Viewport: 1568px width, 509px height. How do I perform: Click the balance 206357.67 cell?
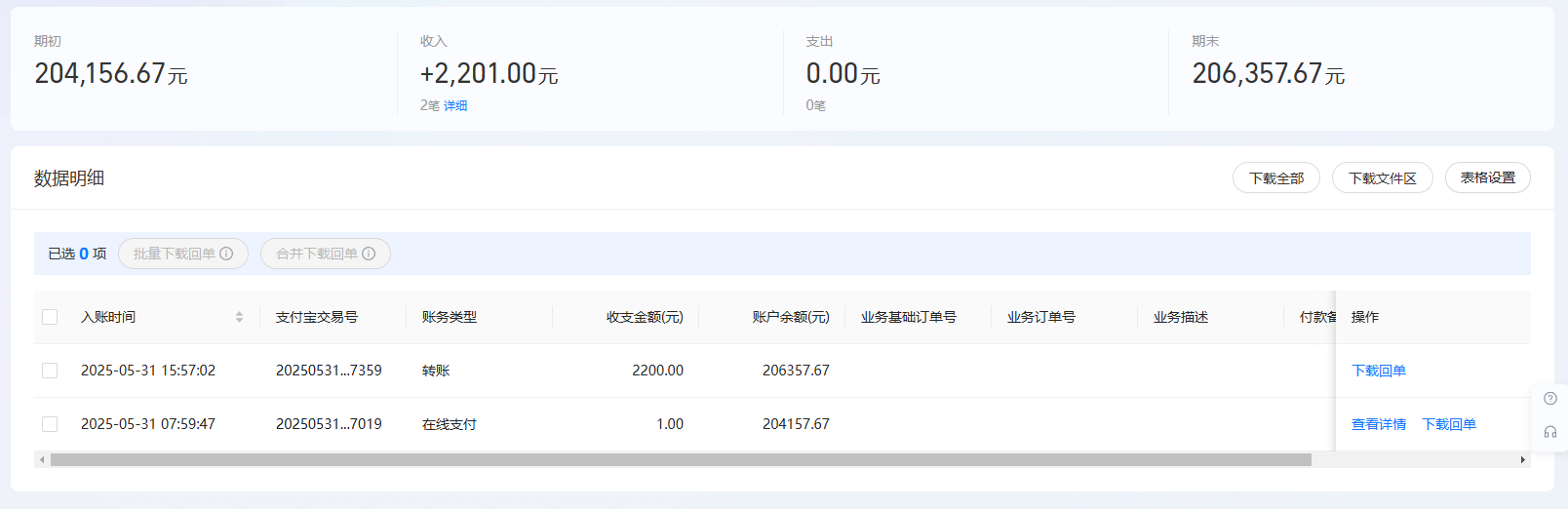pos(796,371)
